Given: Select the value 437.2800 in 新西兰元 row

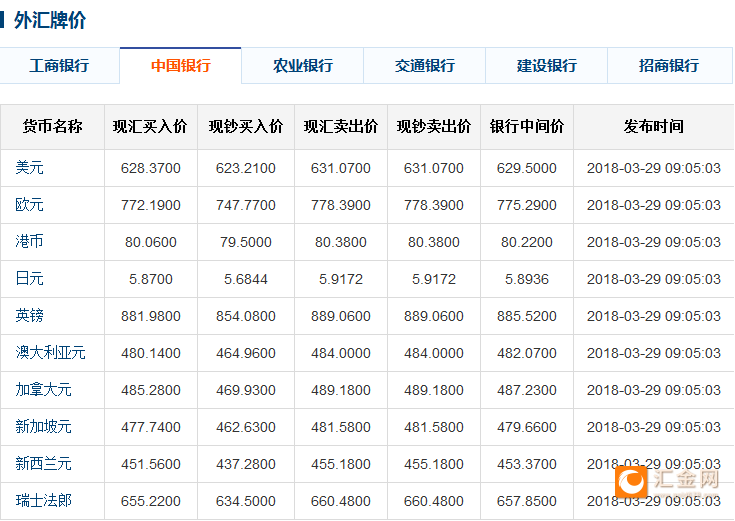Looking at the screenshot, I should pos(246,465).
